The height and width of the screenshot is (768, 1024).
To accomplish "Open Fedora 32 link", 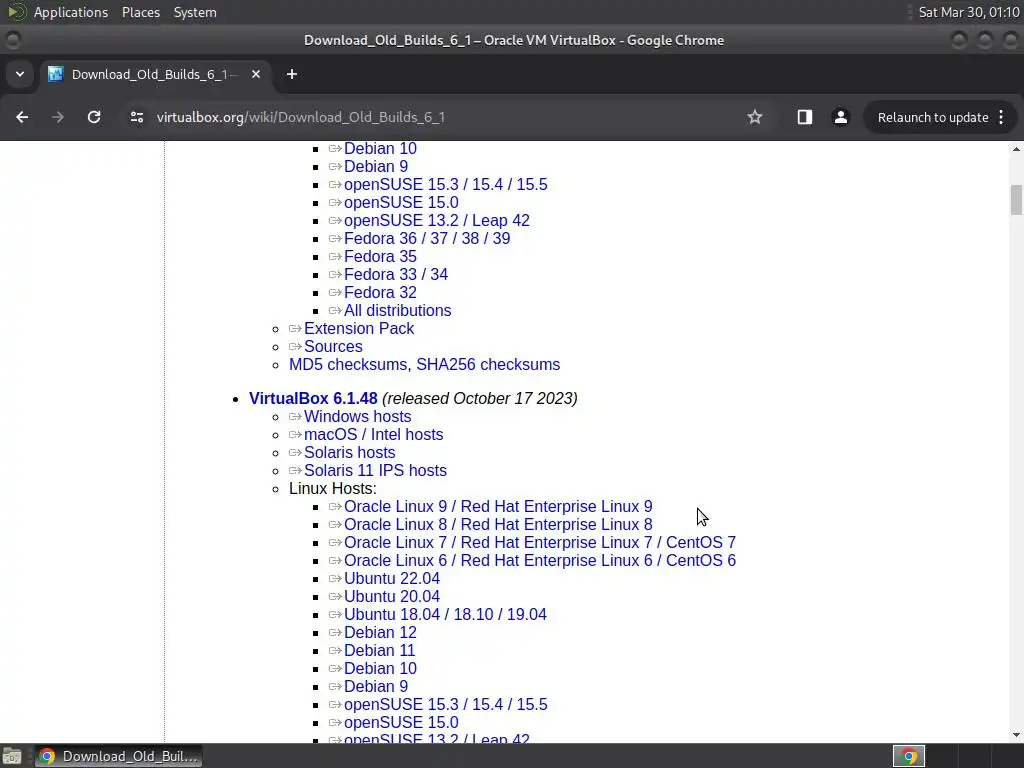I will pyautogui.click(x=380, y=293).
